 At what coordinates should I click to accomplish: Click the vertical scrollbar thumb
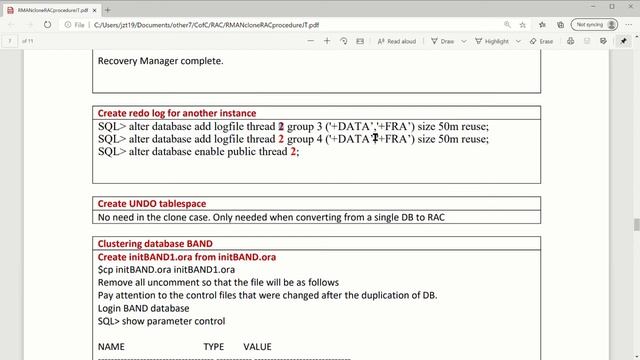pyautogui.click(x=636, y=225)
